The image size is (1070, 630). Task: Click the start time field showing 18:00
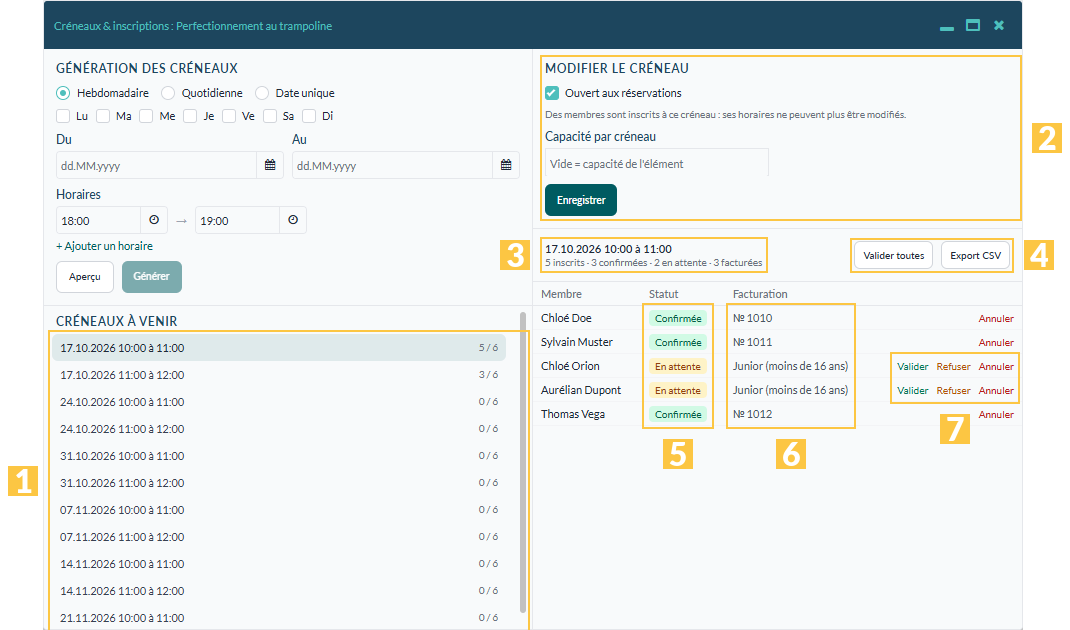point(98,220)
